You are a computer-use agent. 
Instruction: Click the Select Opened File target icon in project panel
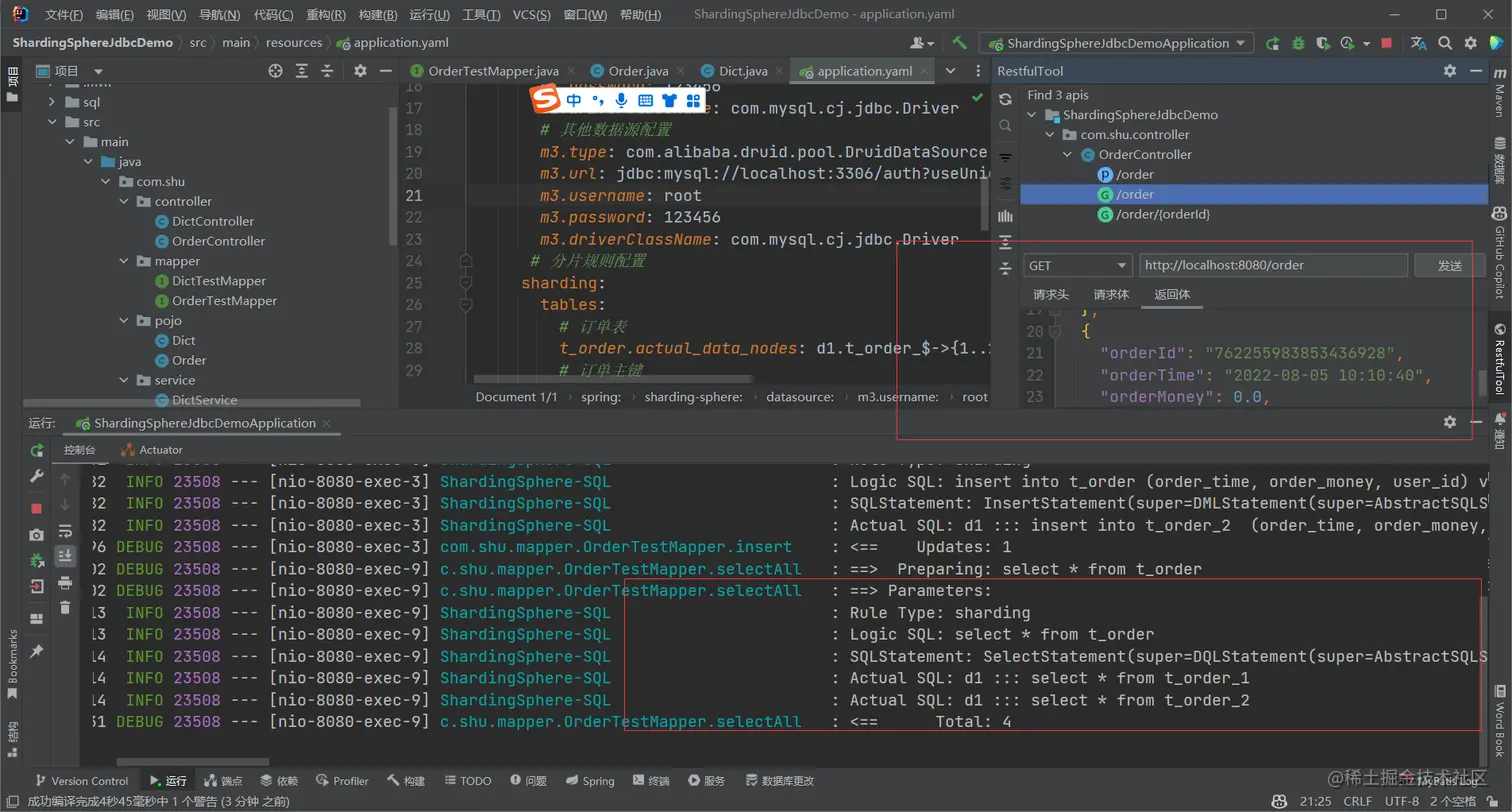tap(276, 71)
